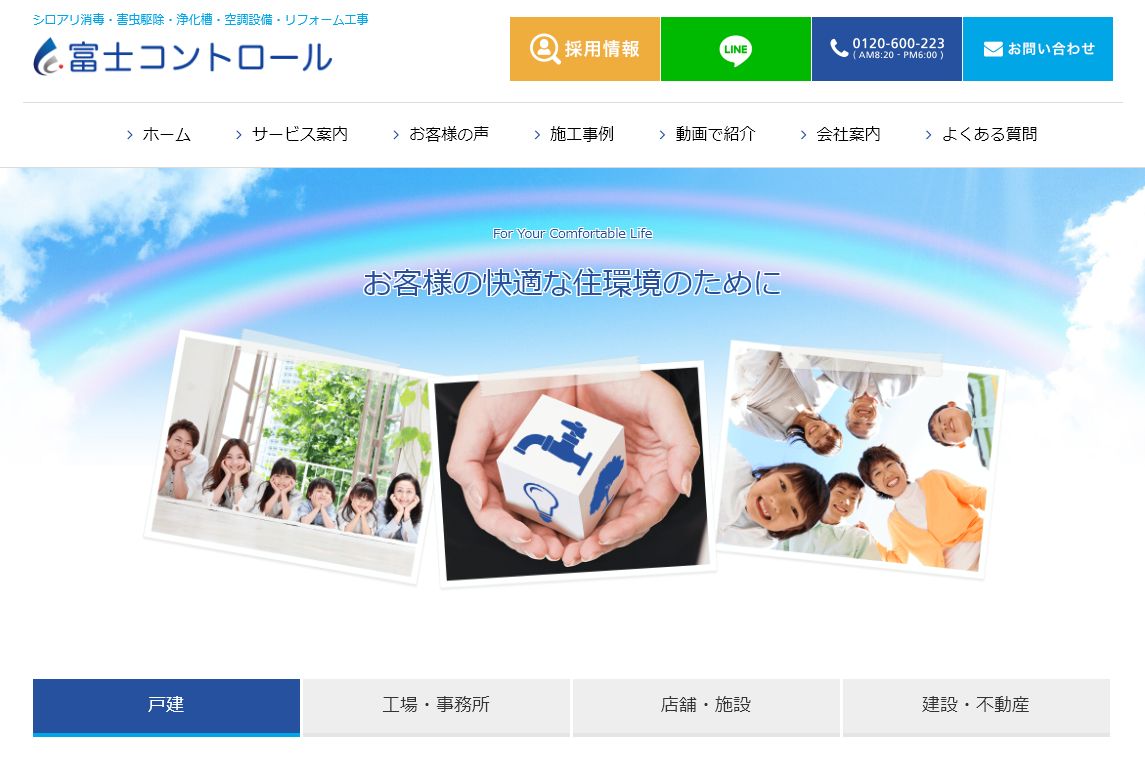Click the Fuji Control logo
This screenshot has height=766, width=1145.
(183, 56)
